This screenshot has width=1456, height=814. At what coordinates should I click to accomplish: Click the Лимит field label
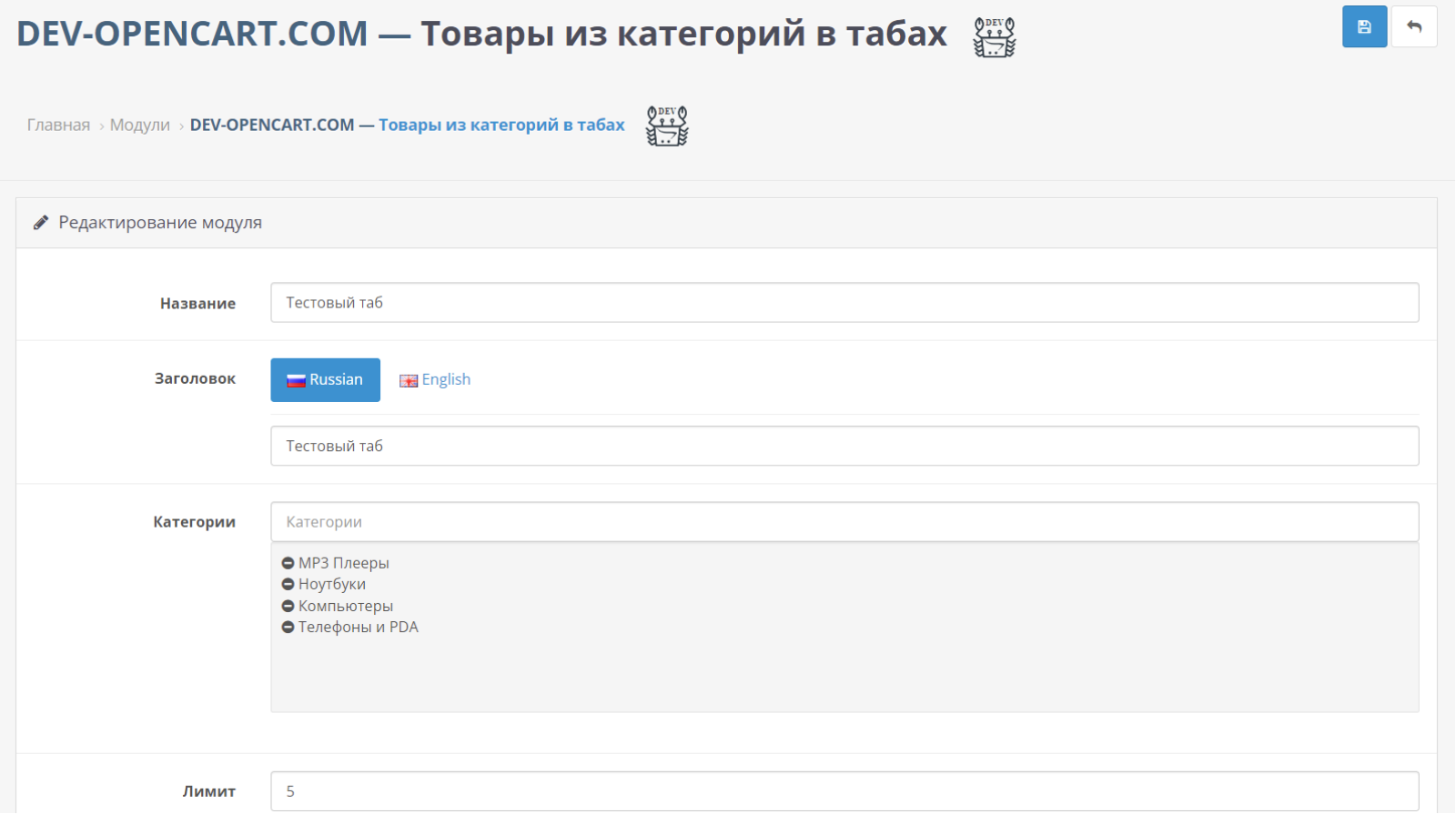(x=208, y=791)
